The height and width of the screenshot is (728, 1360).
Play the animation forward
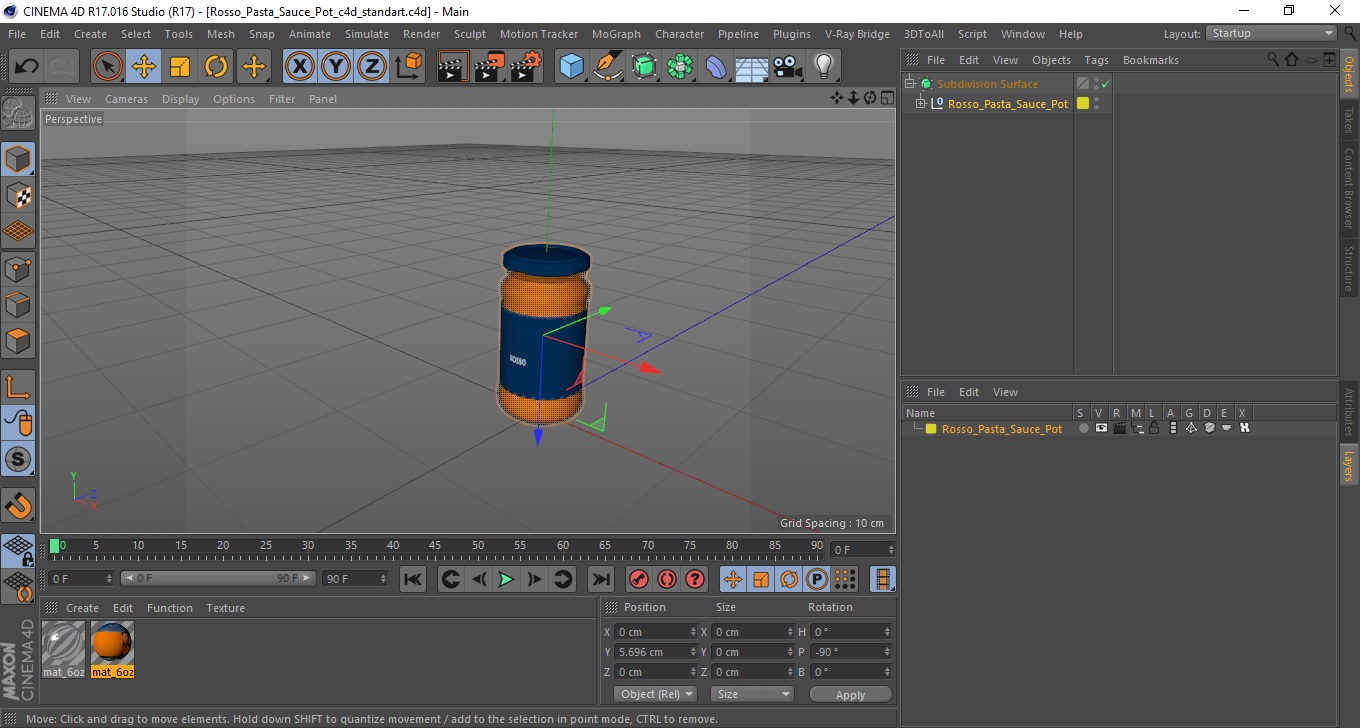[x=507, y=579]
